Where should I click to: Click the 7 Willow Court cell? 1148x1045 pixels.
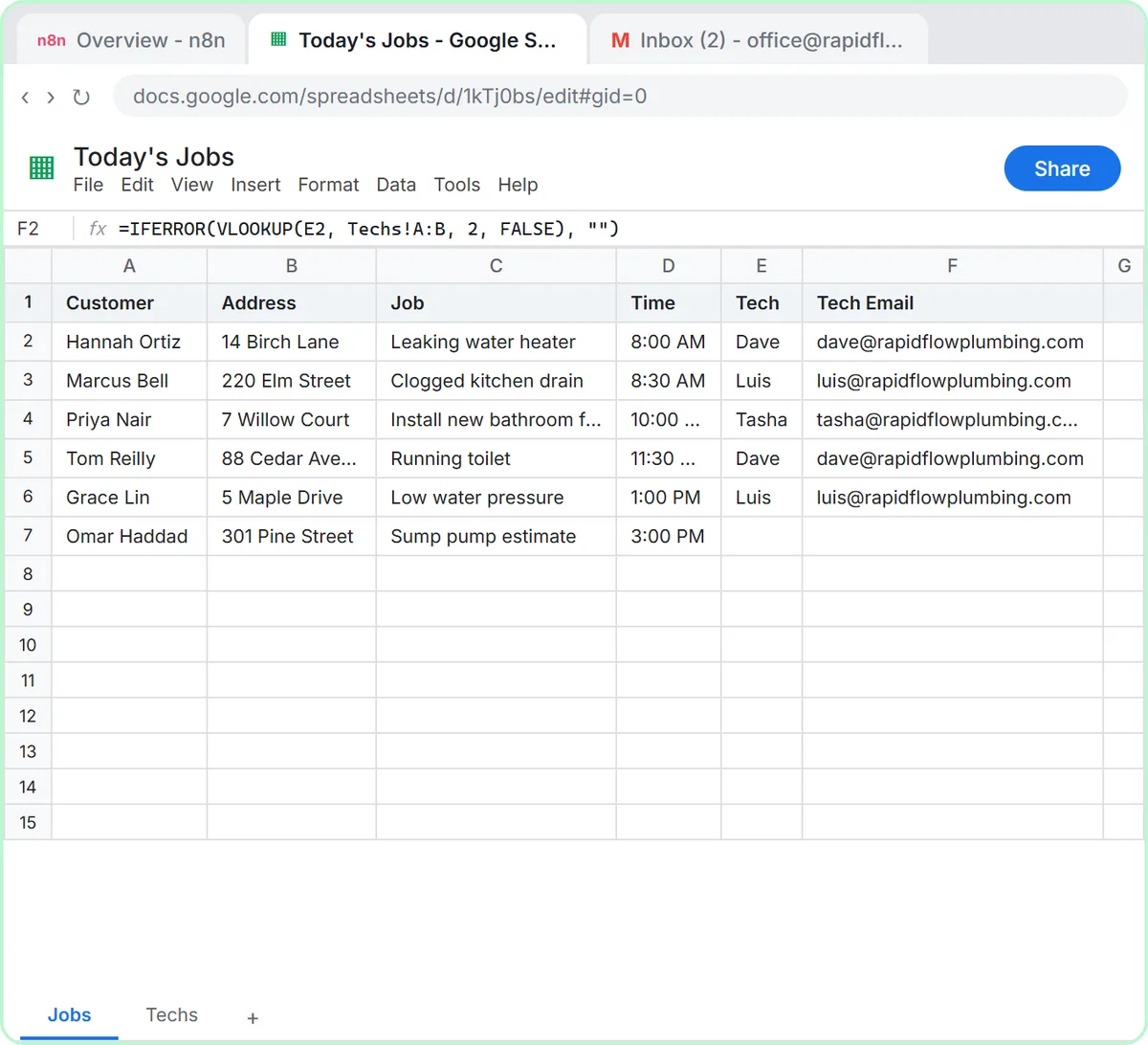[x=292, y=420]
